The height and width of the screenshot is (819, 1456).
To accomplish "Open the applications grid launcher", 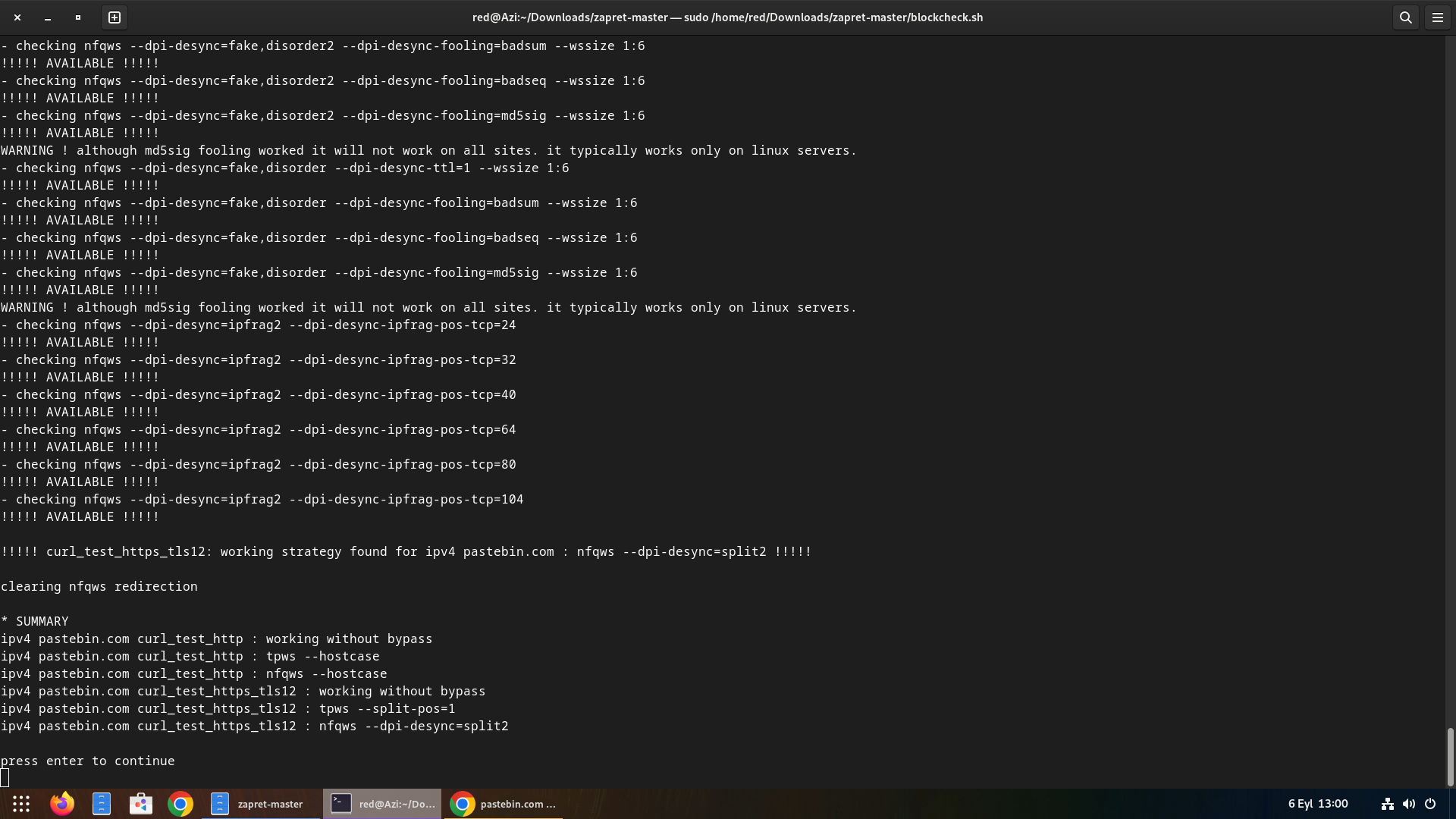I will pos(21,804).
